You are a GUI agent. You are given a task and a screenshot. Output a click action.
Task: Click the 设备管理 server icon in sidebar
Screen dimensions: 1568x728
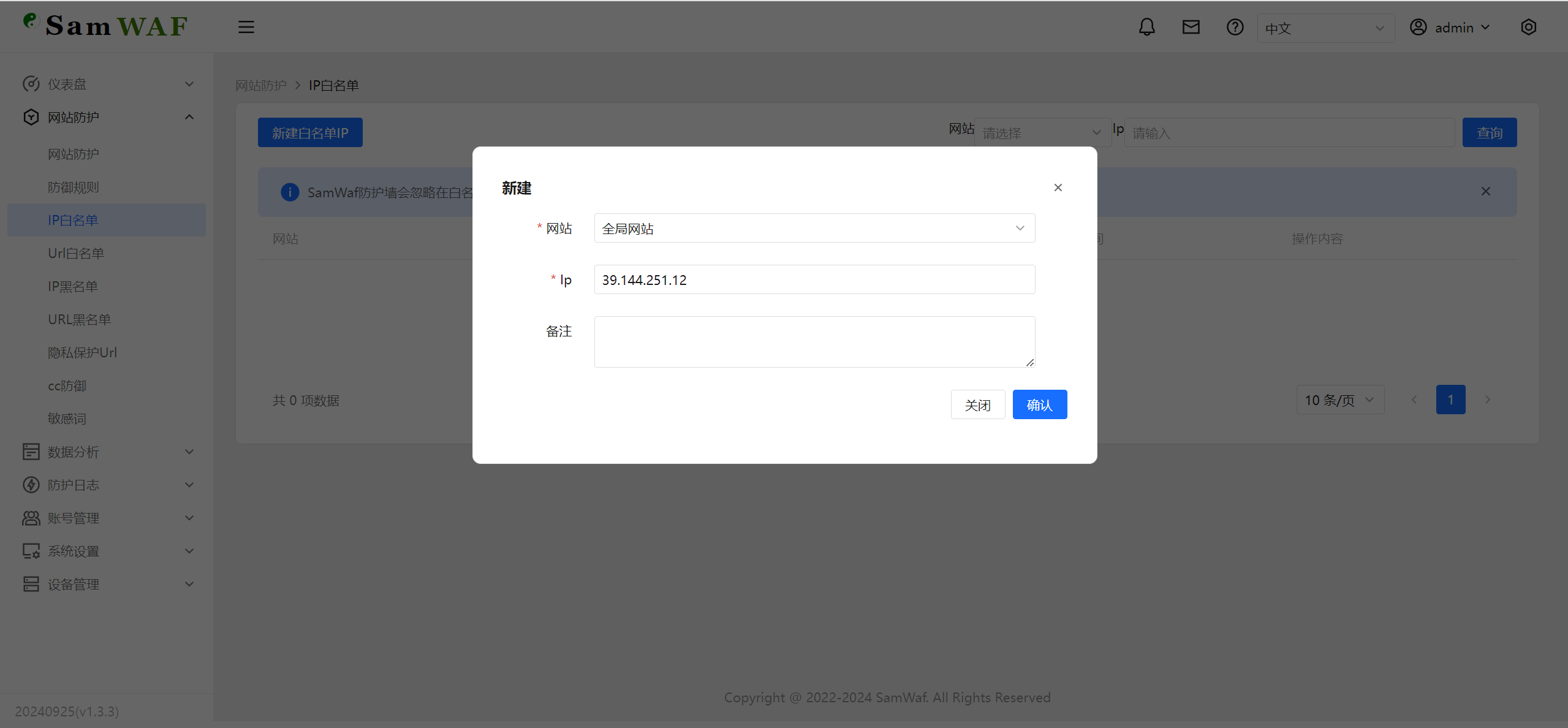pos(31,584)
